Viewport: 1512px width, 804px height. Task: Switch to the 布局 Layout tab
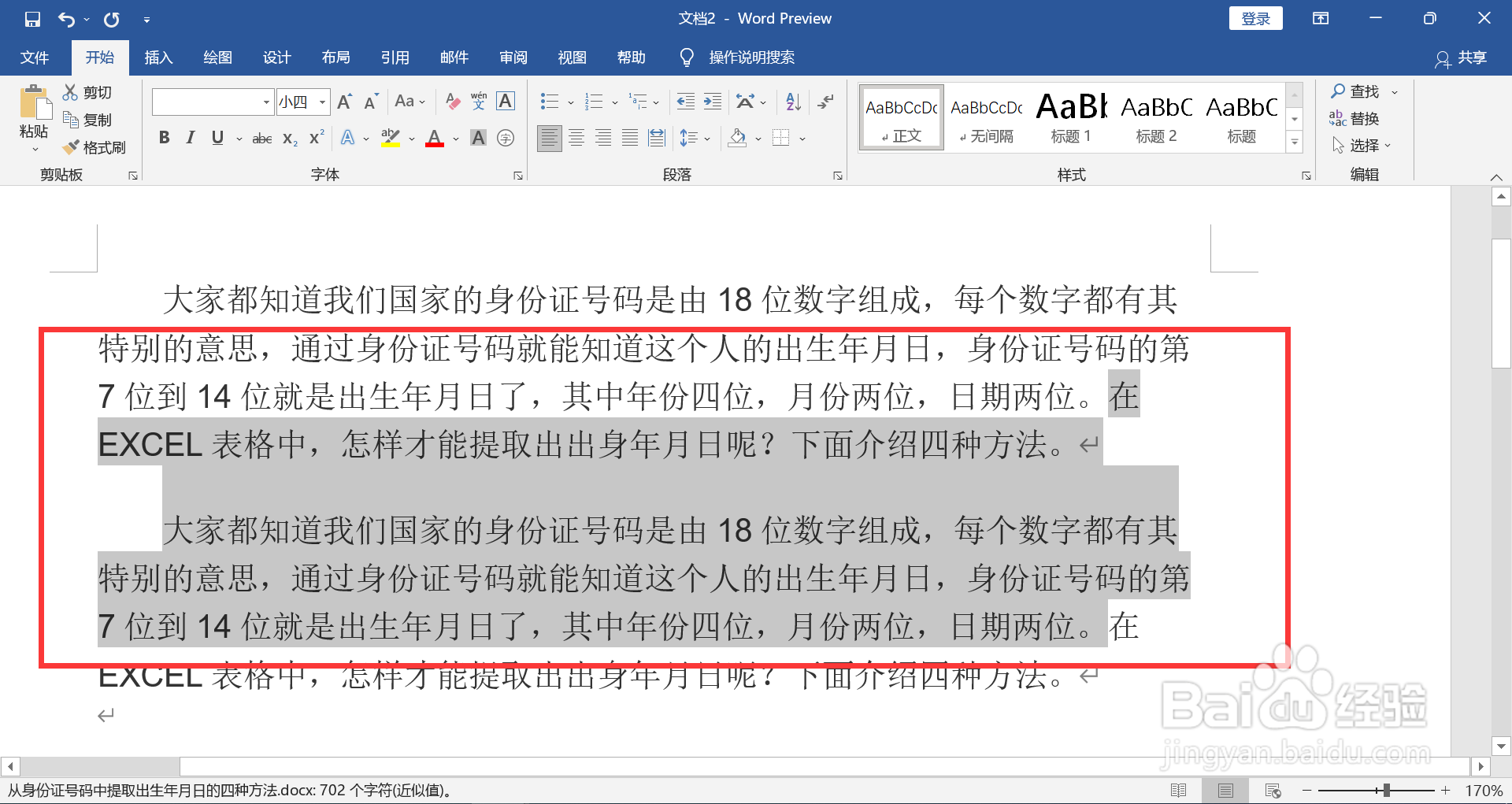335,57
